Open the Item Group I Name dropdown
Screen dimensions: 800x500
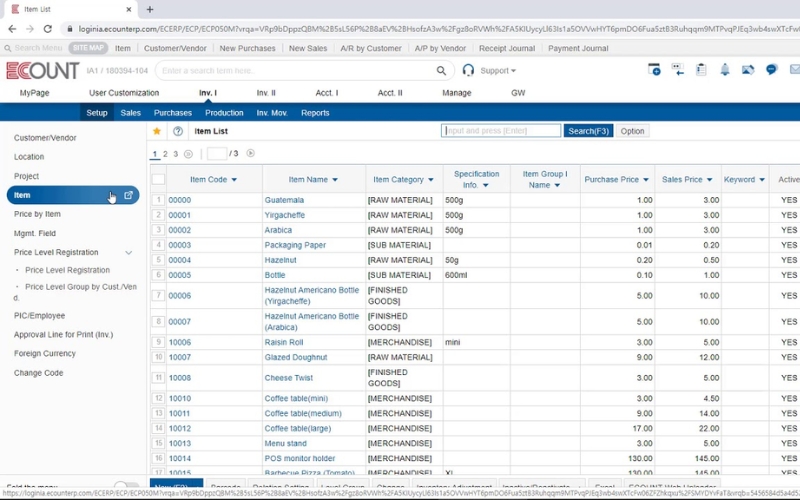[557, 185]
